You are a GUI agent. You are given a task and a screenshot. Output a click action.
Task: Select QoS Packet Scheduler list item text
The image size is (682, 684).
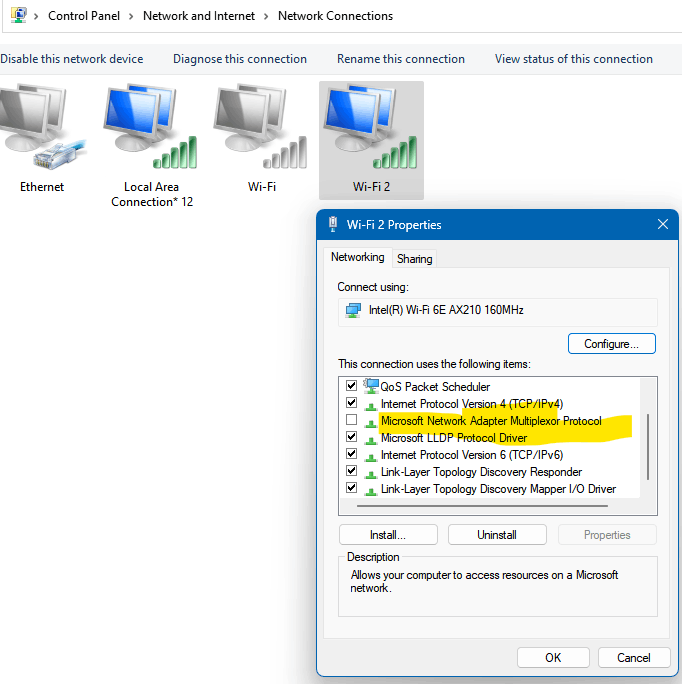(435, 387)
